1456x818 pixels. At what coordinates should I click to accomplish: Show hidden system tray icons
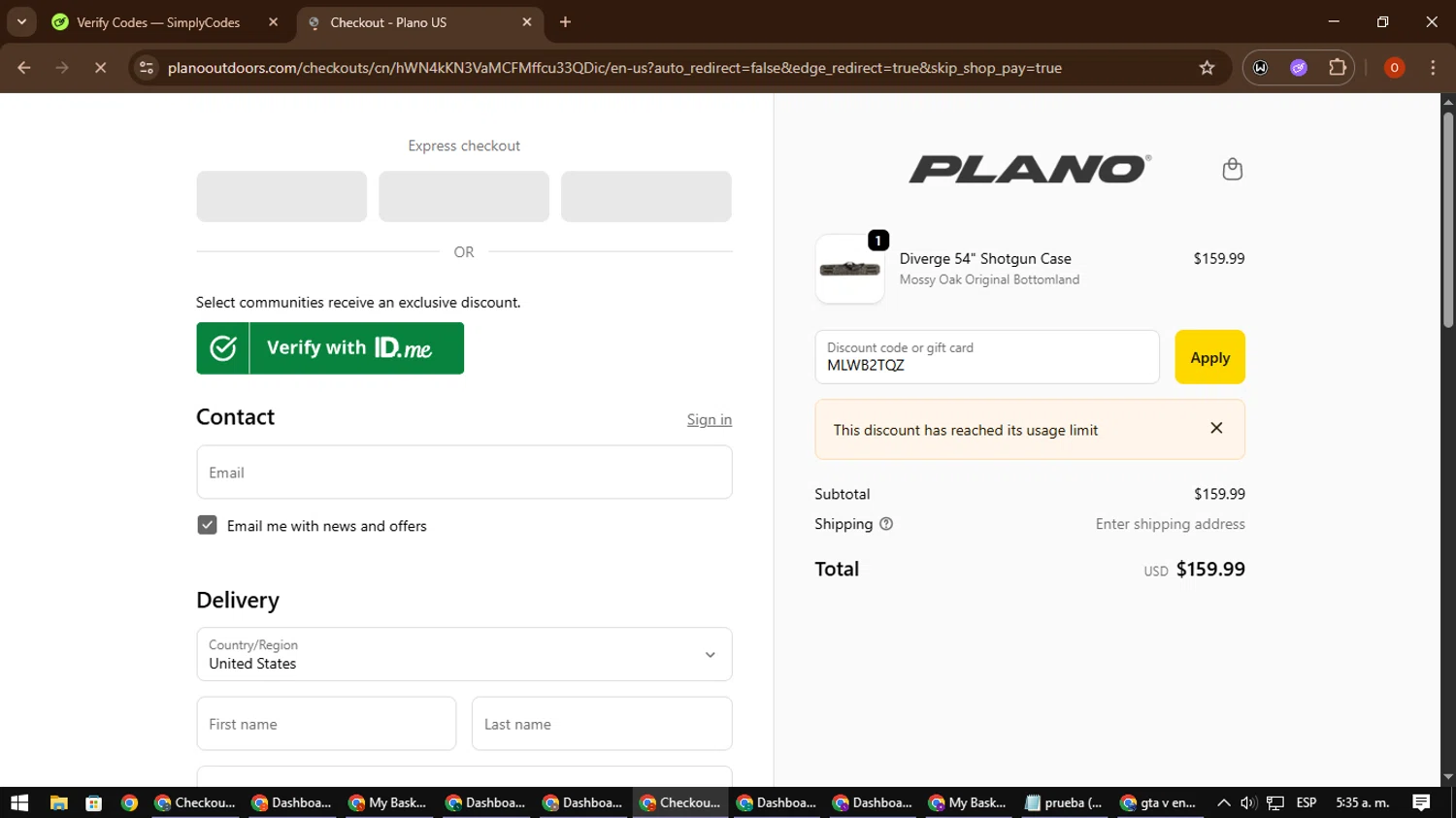tap(1223, 802)
